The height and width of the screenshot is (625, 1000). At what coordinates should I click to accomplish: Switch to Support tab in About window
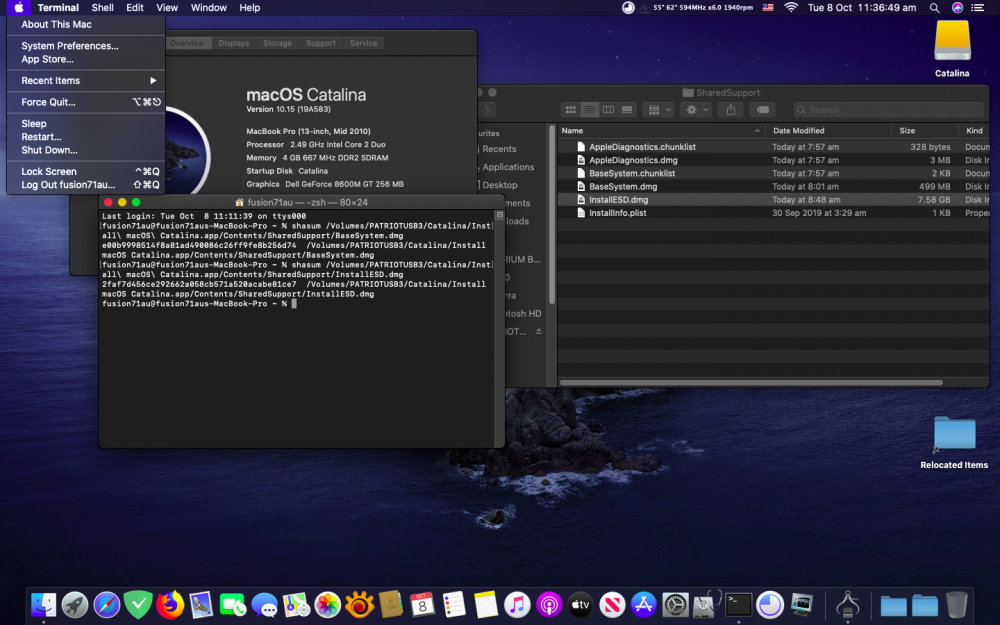(321, 43)
